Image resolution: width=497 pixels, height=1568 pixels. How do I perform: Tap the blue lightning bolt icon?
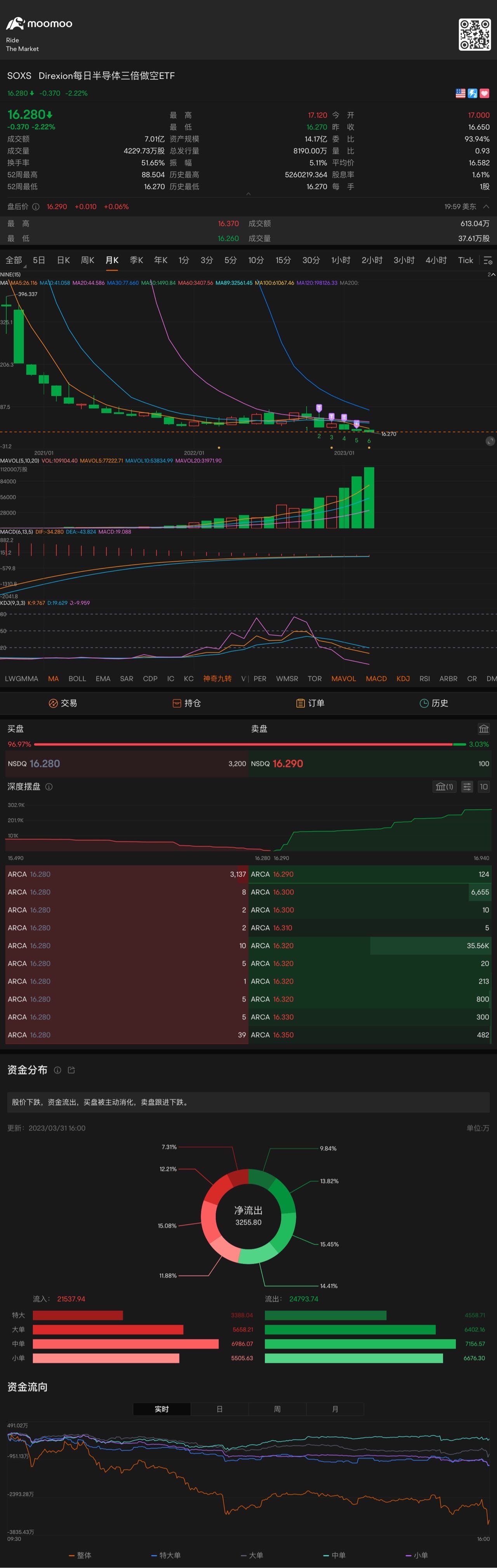point(473,93)
